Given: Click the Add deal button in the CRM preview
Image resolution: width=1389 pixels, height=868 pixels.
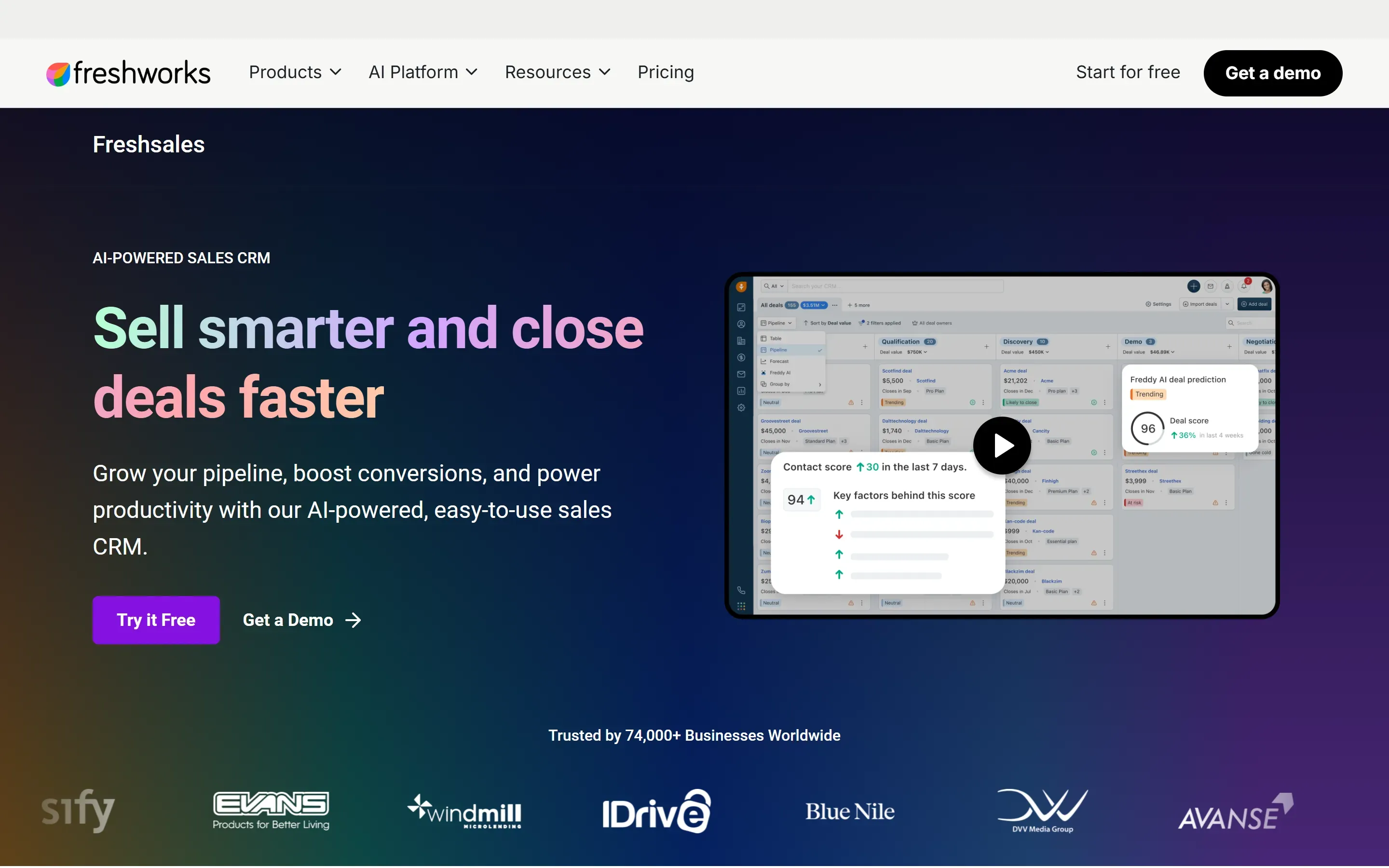Looking at the screenshot, I should pos(1254,304).
